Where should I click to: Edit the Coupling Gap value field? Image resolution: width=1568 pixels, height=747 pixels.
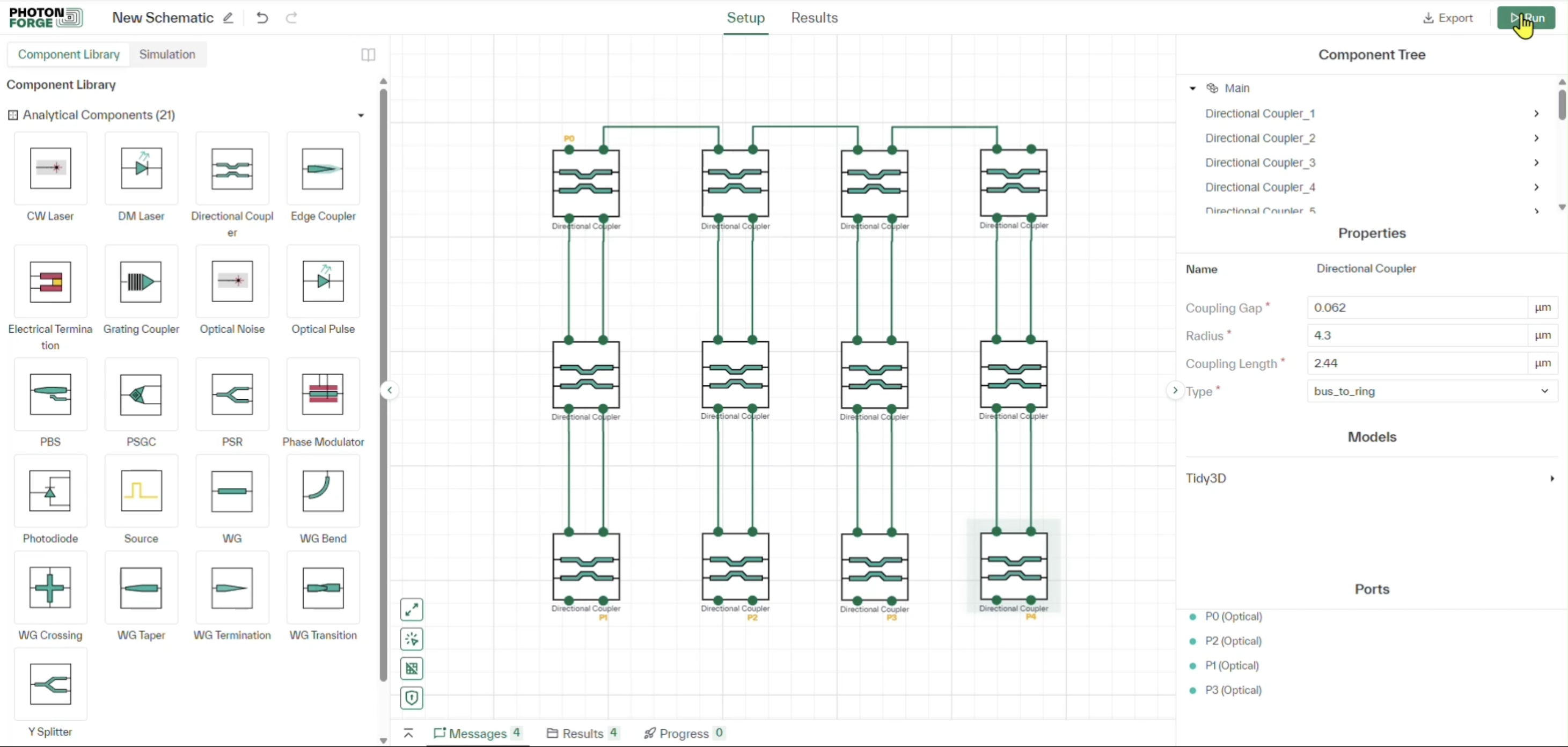pos(1418,307)
